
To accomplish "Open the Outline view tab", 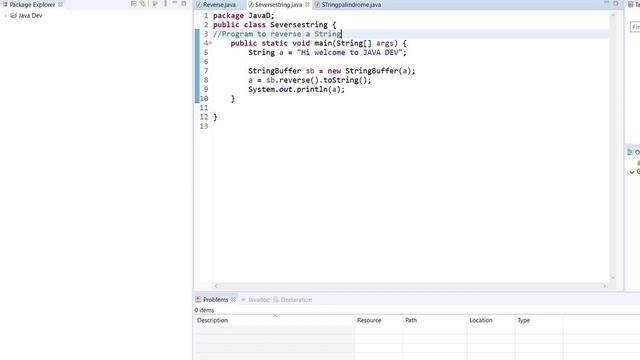I will [634, 152].
